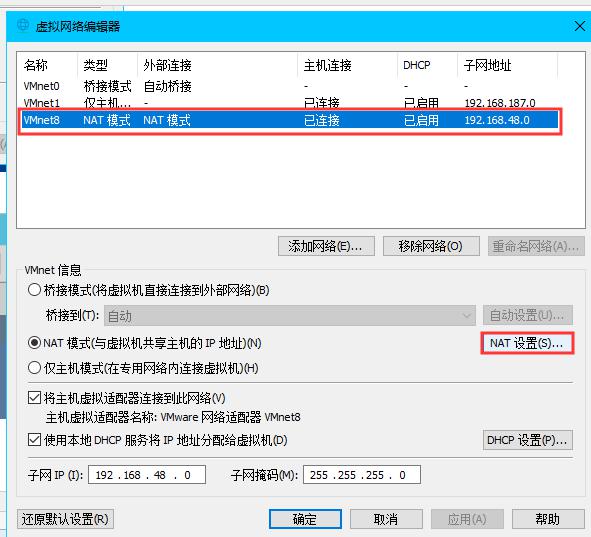
Task: Click the 子网掩码 input field
Action: coord(362,474)
